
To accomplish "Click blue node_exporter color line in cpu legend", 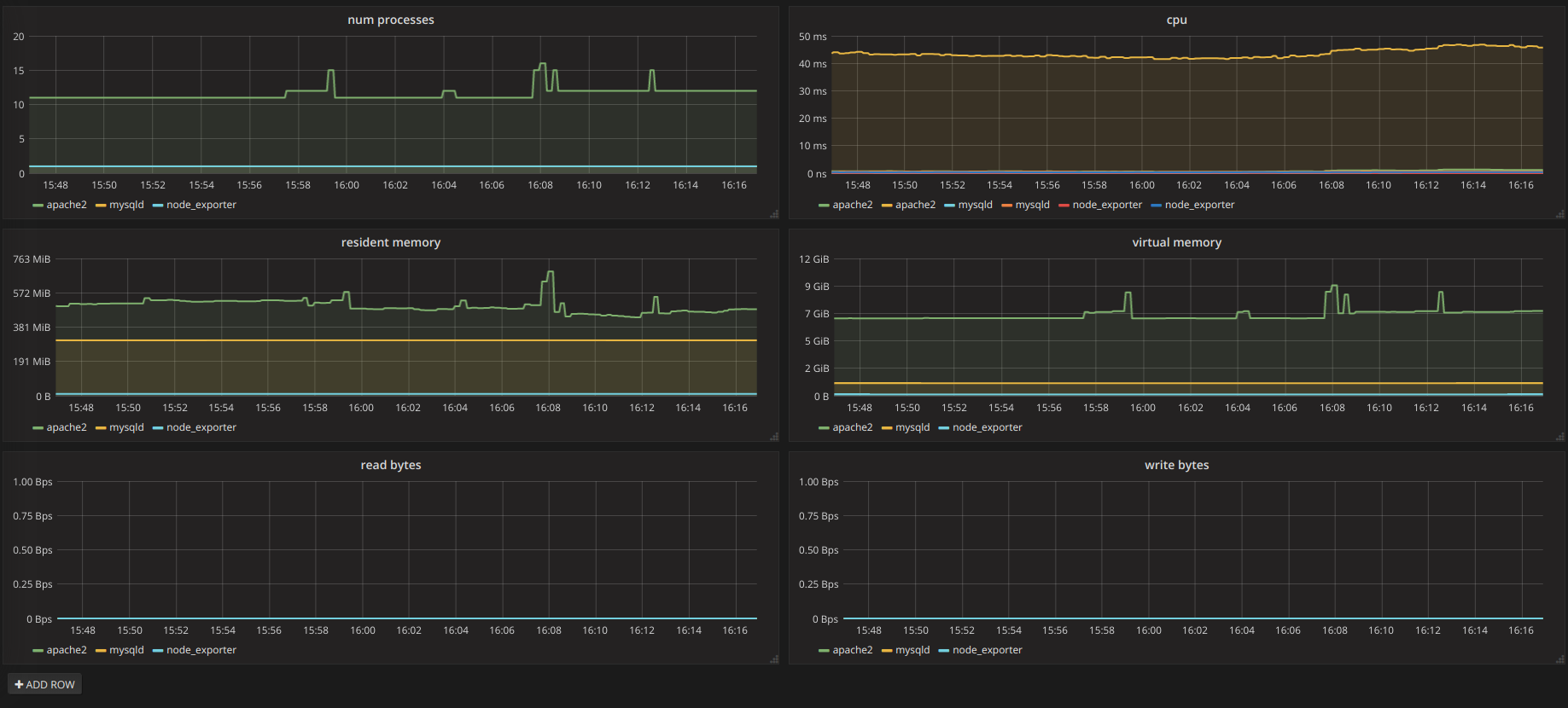I will [1156, 206].
